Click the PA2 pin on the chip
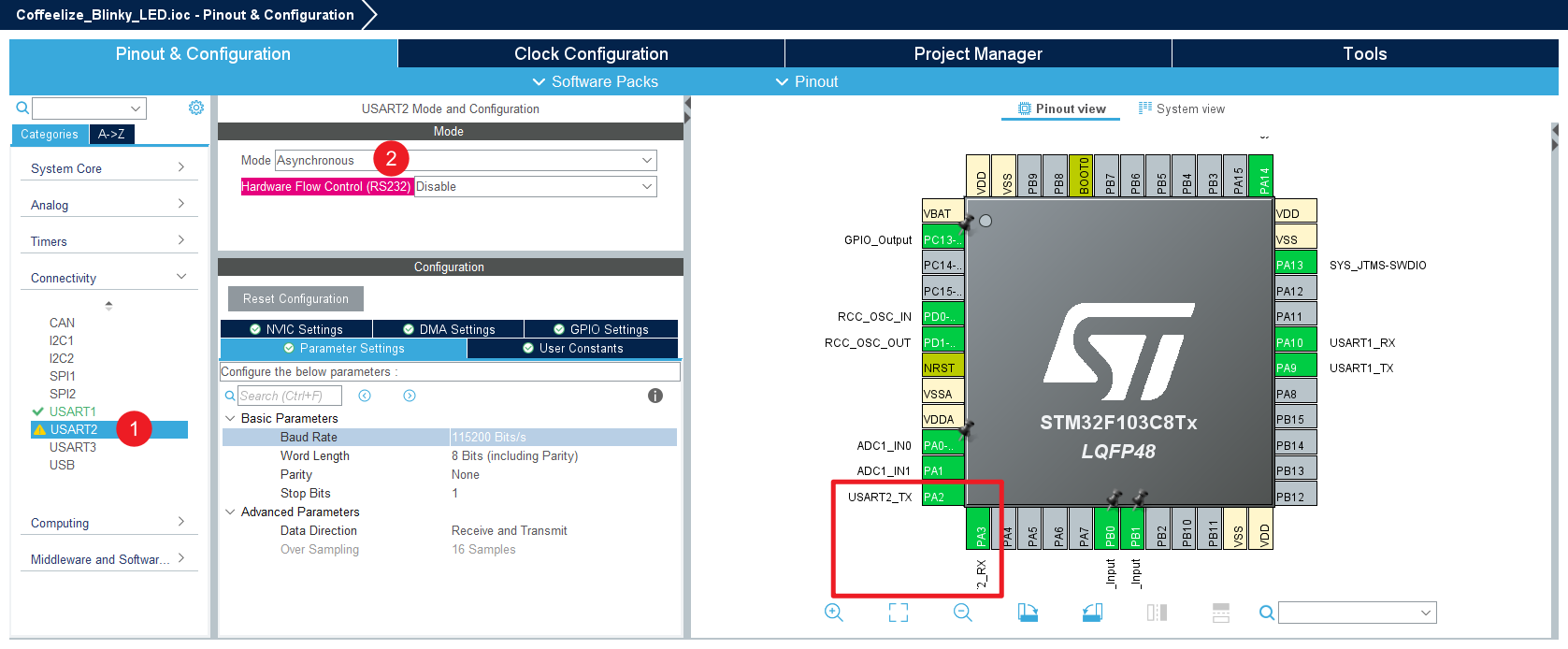Screen dimensions: 1568x649 942,497
